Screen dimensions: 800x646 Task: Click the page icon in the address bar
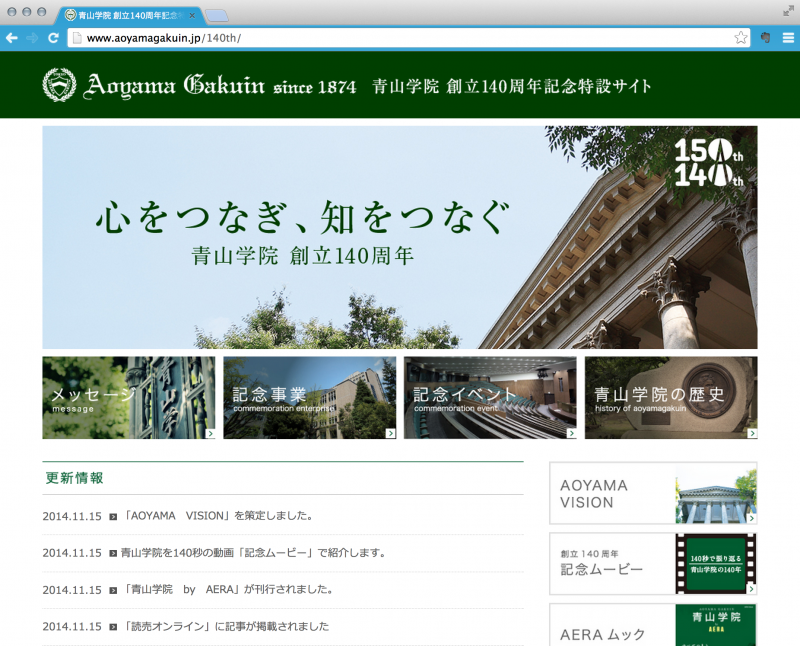[x=77, y=38]
